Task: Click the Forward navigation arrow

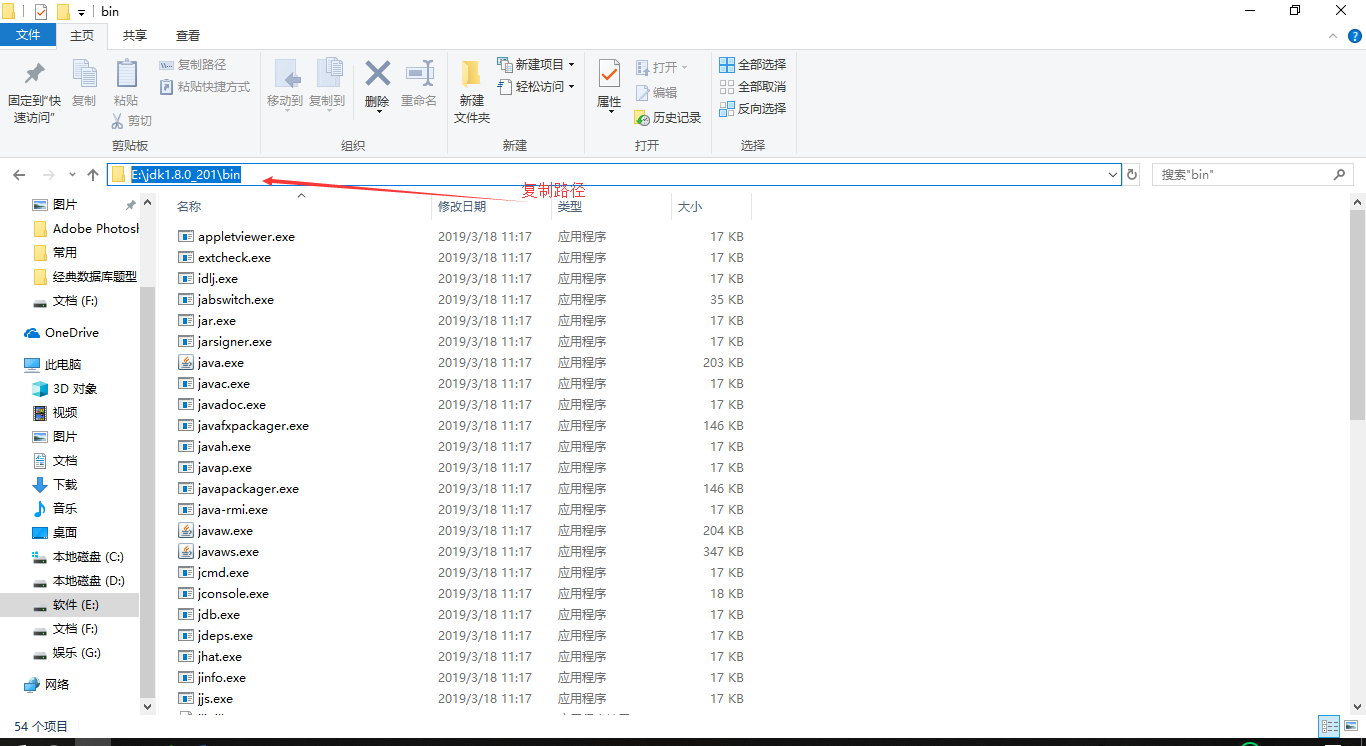Action: point(49,175)
